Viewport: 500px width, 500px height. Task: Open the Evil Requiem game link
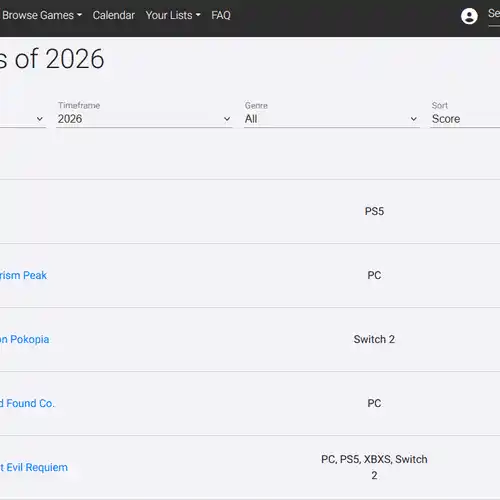point(34,467)
